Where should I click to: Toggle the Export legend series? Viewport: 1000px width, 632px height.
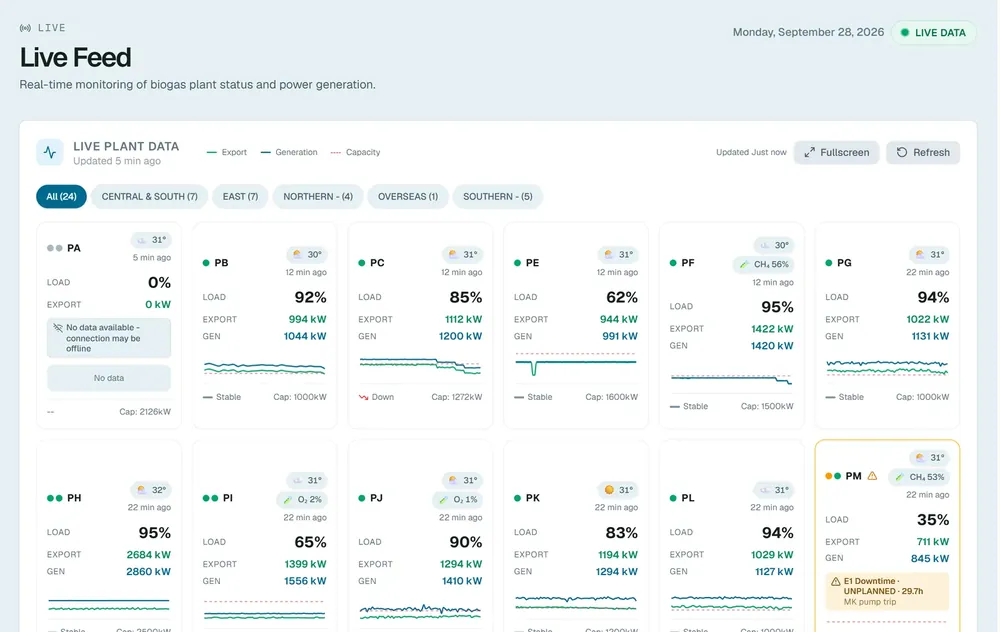(227, 152)
